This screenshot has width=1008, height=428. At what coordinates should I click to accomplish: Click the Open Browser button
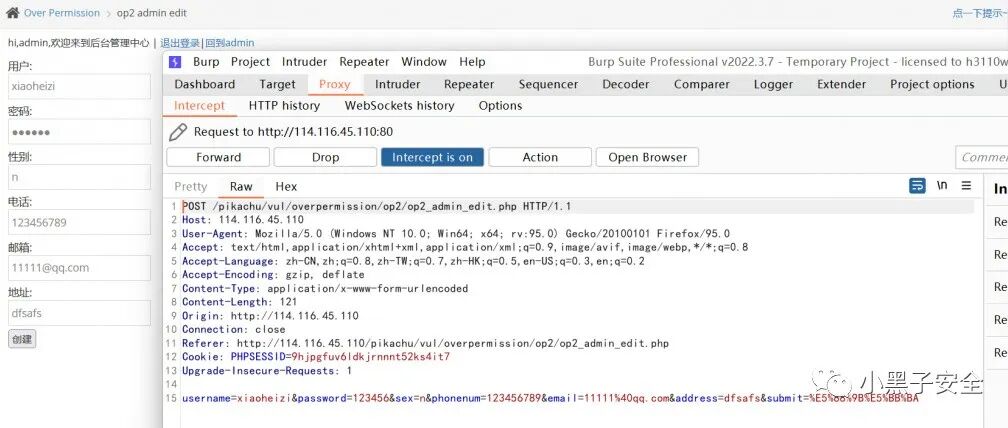coord(647,157)
